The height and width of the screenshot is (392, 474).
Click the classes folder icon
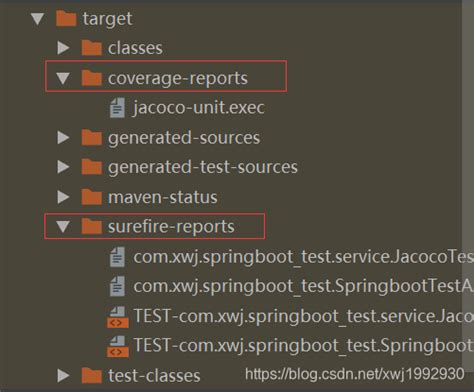(x=91, y=48)
